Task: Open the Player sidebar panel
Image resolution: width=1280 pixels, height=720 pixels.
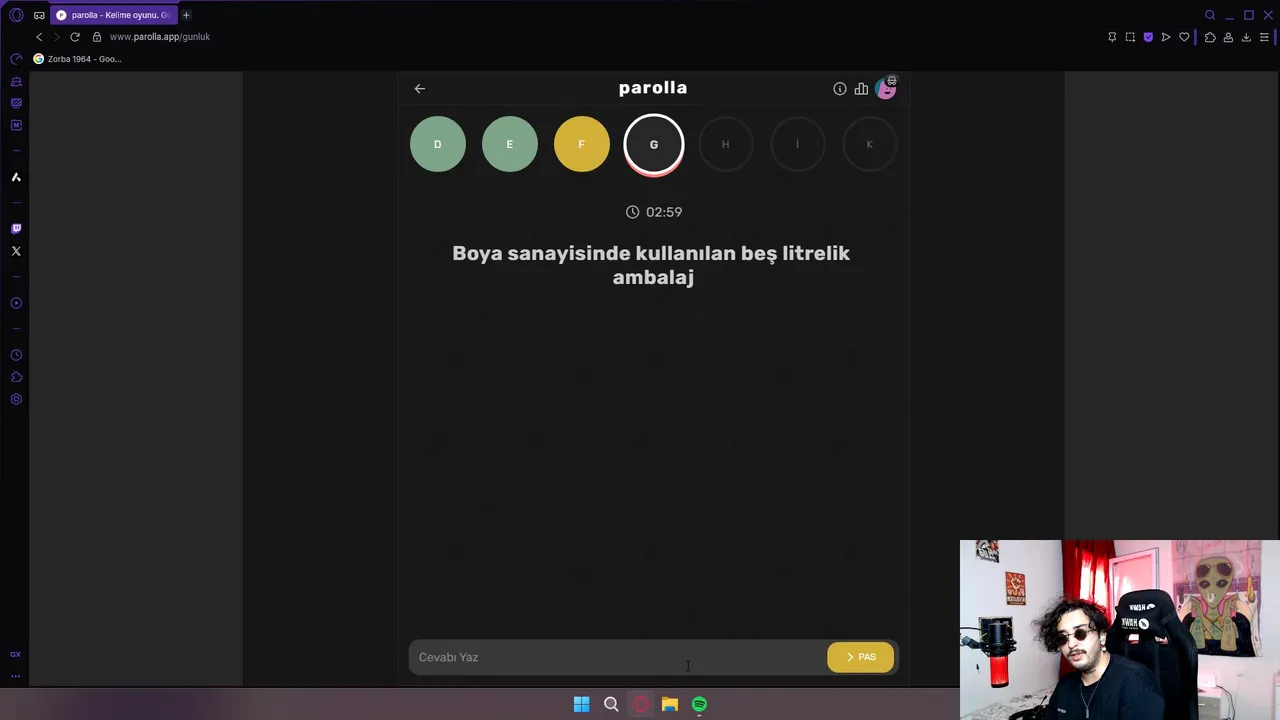Action: pos(16,303)
